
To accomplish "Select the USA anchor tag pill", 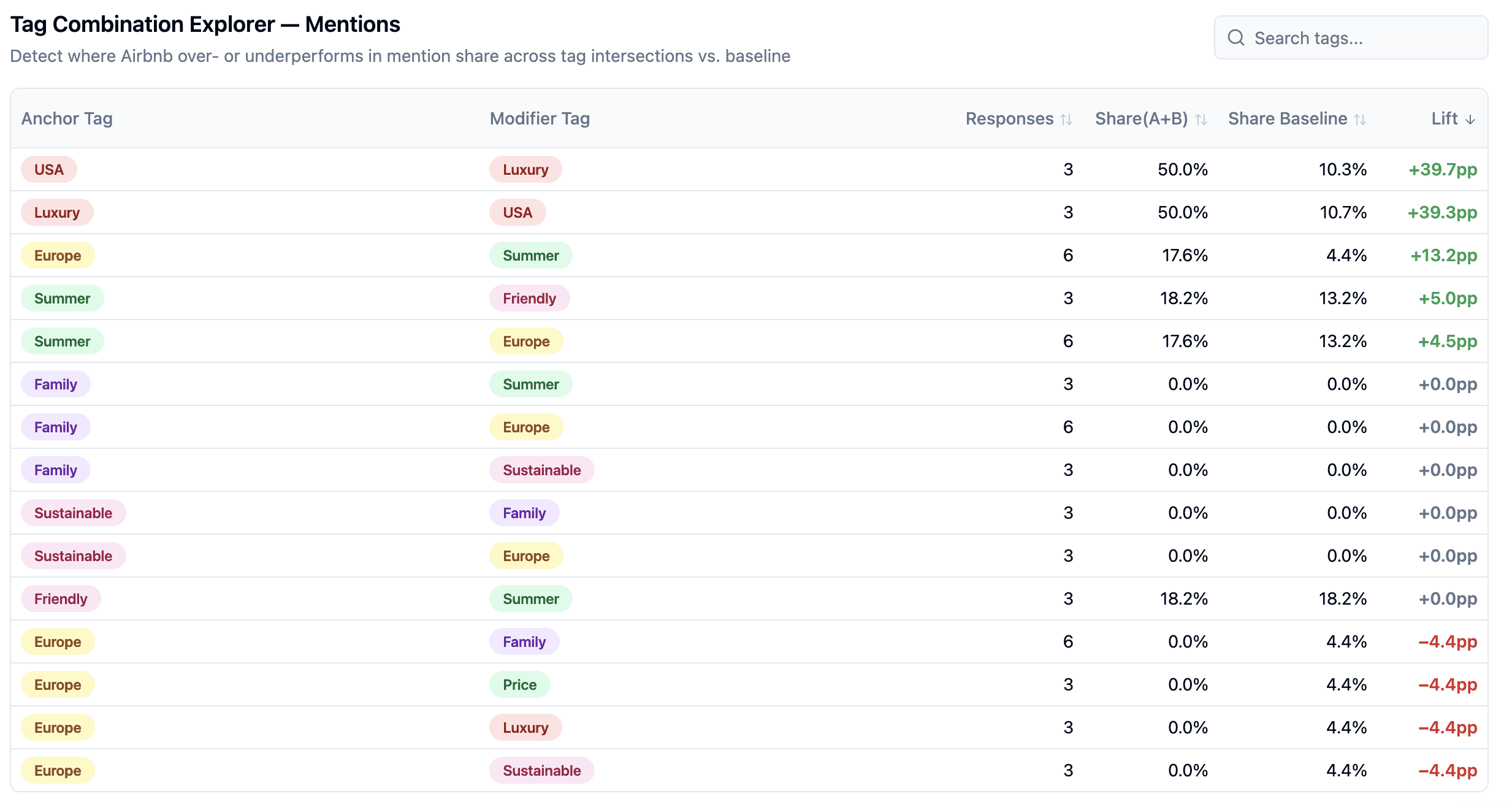I will pyautogui.click(x=48, y=169).
